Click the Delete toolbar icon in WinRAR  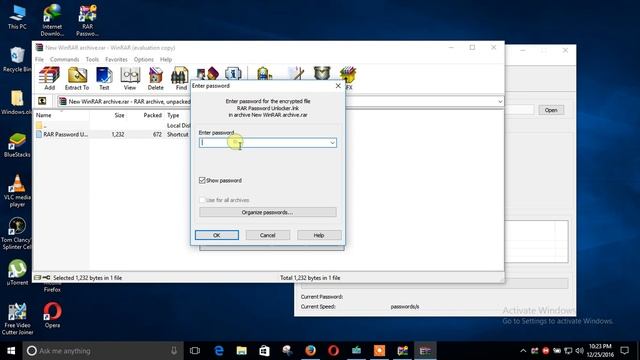coord(156,78)
